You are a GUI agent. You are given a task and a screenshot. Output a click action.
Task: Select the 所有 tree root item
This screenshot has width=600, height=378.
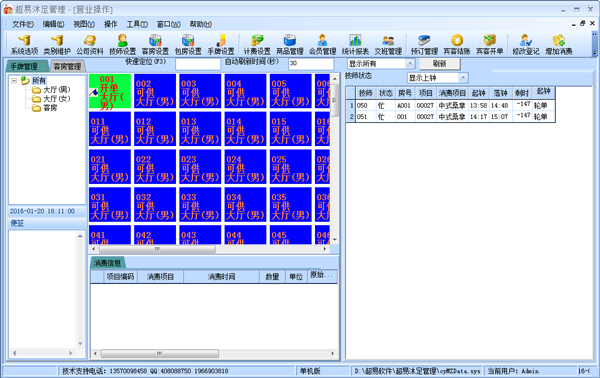pyautogui.click(x=39, y=81)
